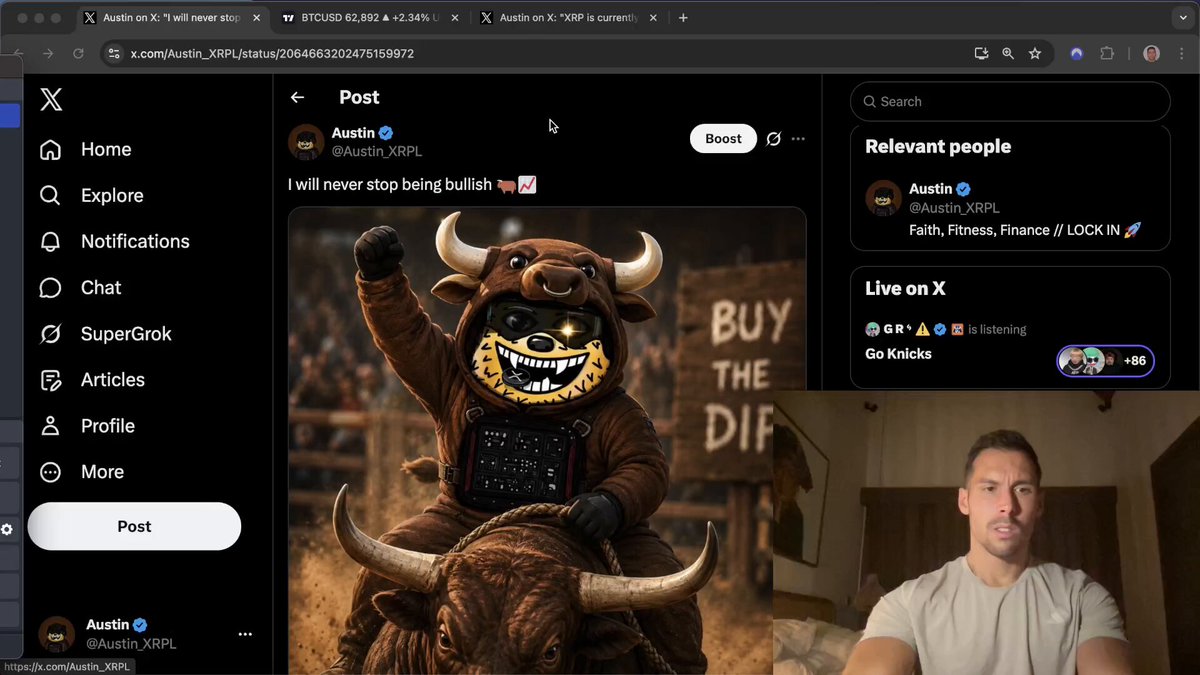This screenshot has width=1200, height=675.
Task: Click the X logo in the sidebar
Action: (51, 99)
